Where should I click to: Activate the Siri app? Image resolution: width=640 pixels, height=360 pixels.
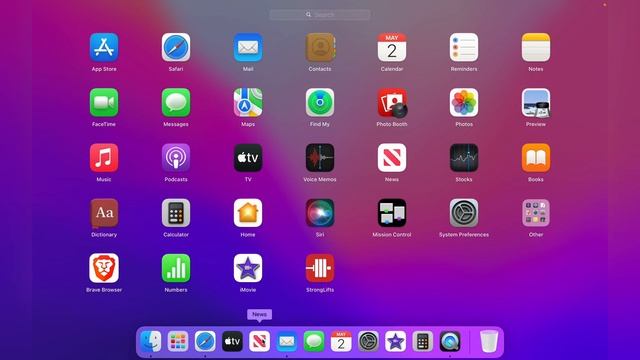[x=320, y=213]
